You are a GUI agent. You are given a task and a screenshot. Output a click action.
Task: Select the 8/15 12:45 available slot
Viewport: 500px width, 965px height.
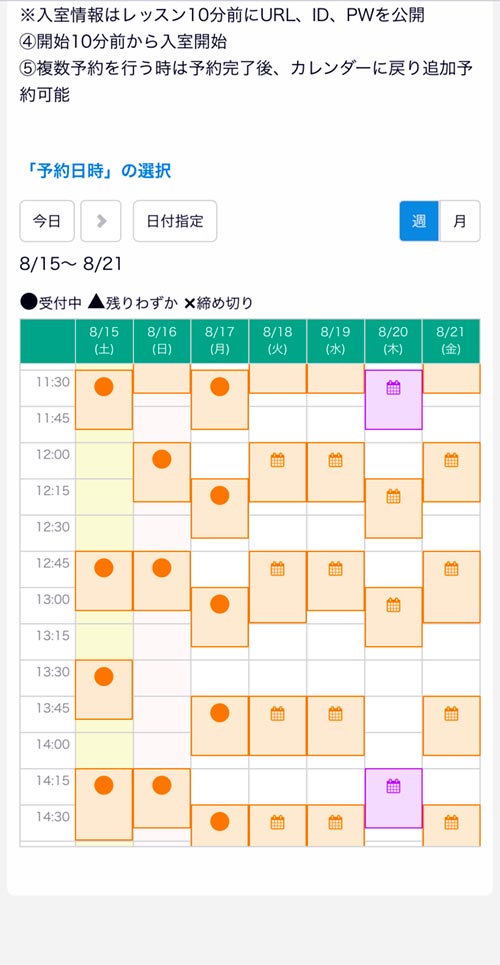click(103, 580)
